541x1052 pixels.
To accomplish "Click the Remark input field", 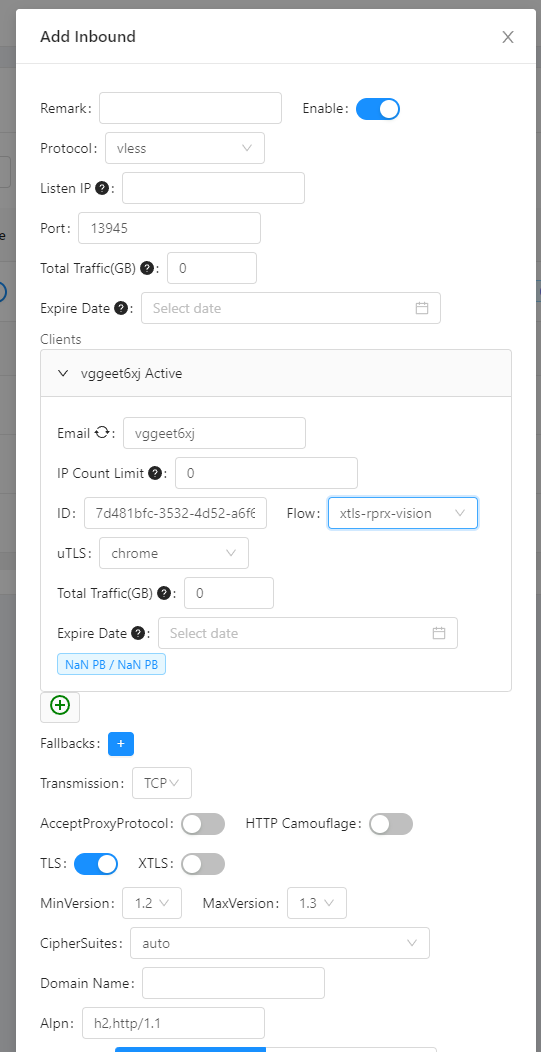I will pos(191,108).
